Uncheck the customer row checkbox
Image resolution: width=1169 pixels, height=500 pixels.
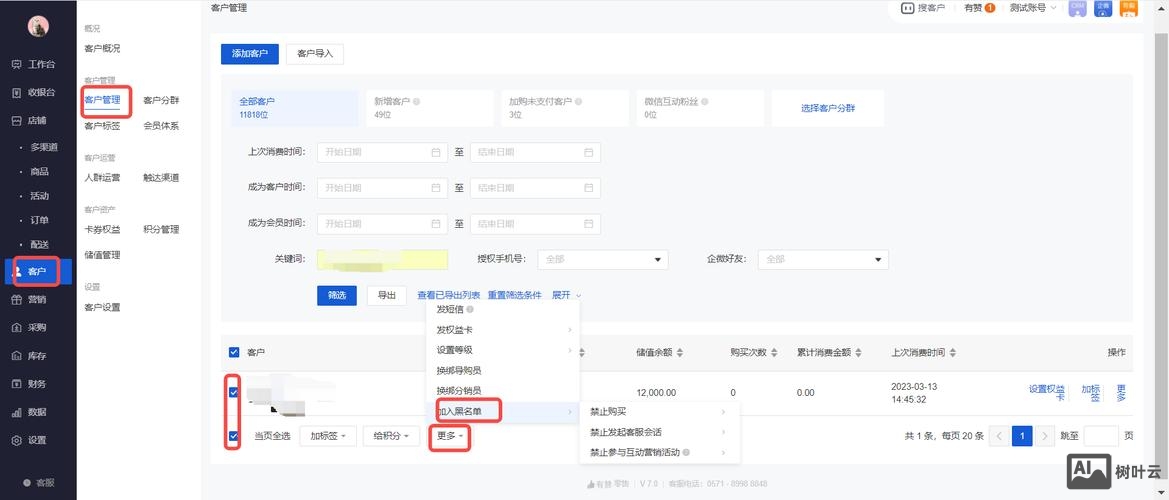pyautogui.click(x=234, y=392)
